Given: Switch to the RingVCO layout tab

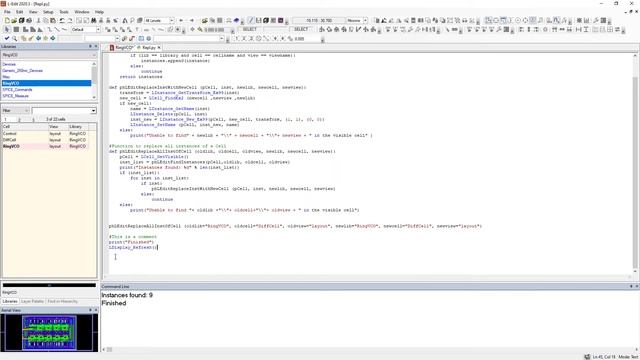Looking at the screenshot, I should pyautogui.click(x=122, y=48).
